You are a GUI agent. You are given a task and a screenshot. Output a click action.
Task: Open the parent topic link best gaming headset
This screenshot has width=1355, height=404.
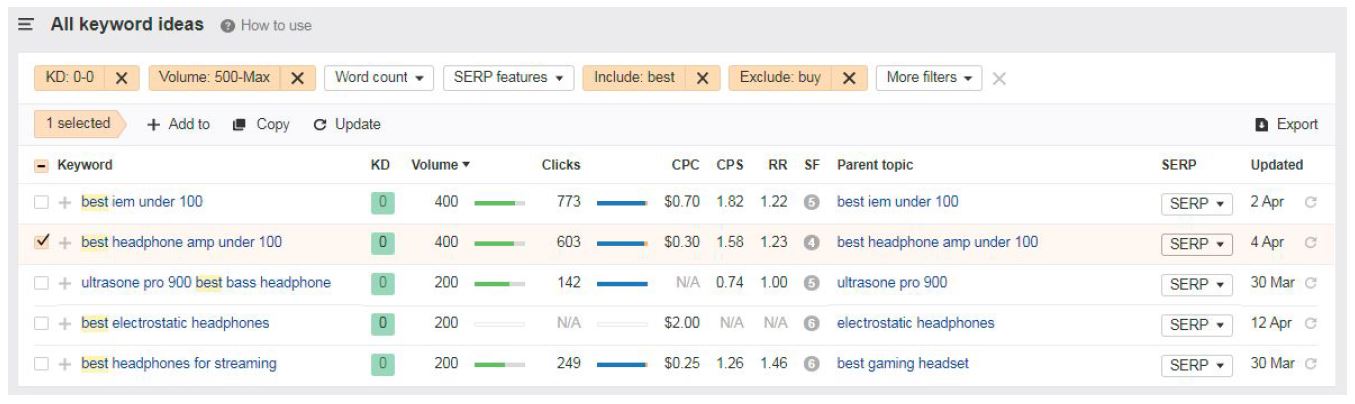click(x=902, y=364)
